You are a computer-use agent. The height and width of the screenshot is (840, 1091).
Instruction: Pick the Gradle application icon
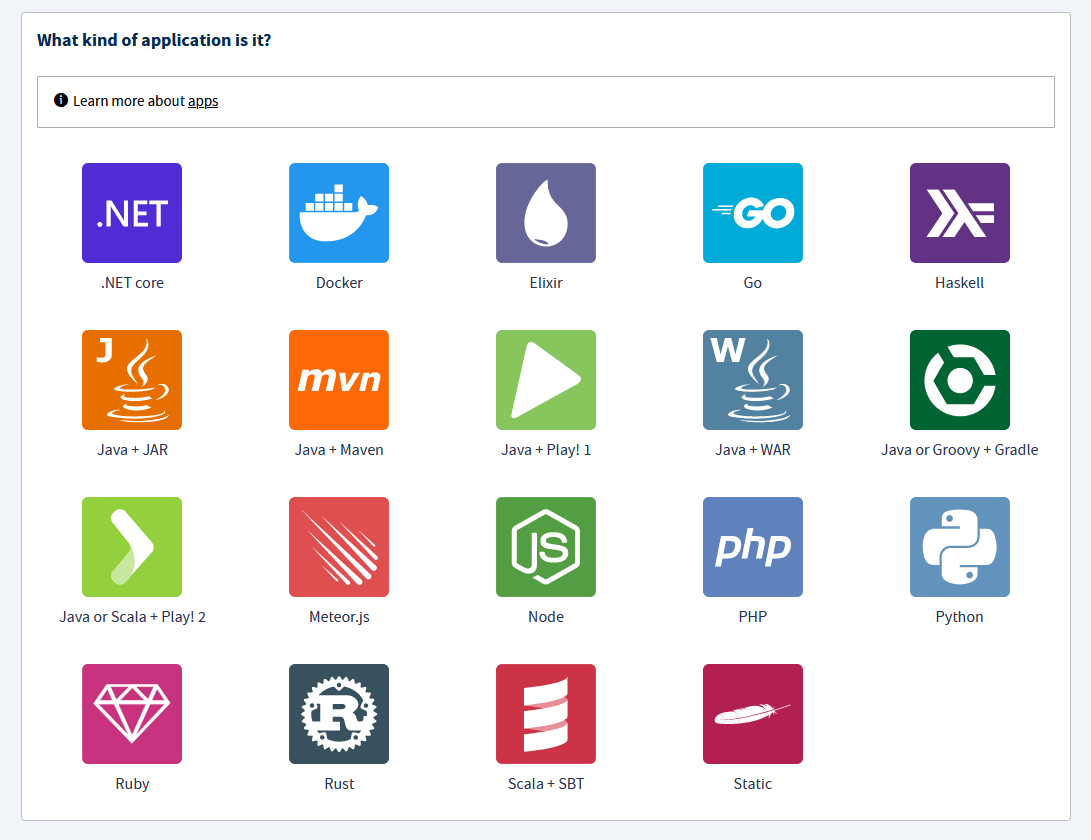point(960,380)
